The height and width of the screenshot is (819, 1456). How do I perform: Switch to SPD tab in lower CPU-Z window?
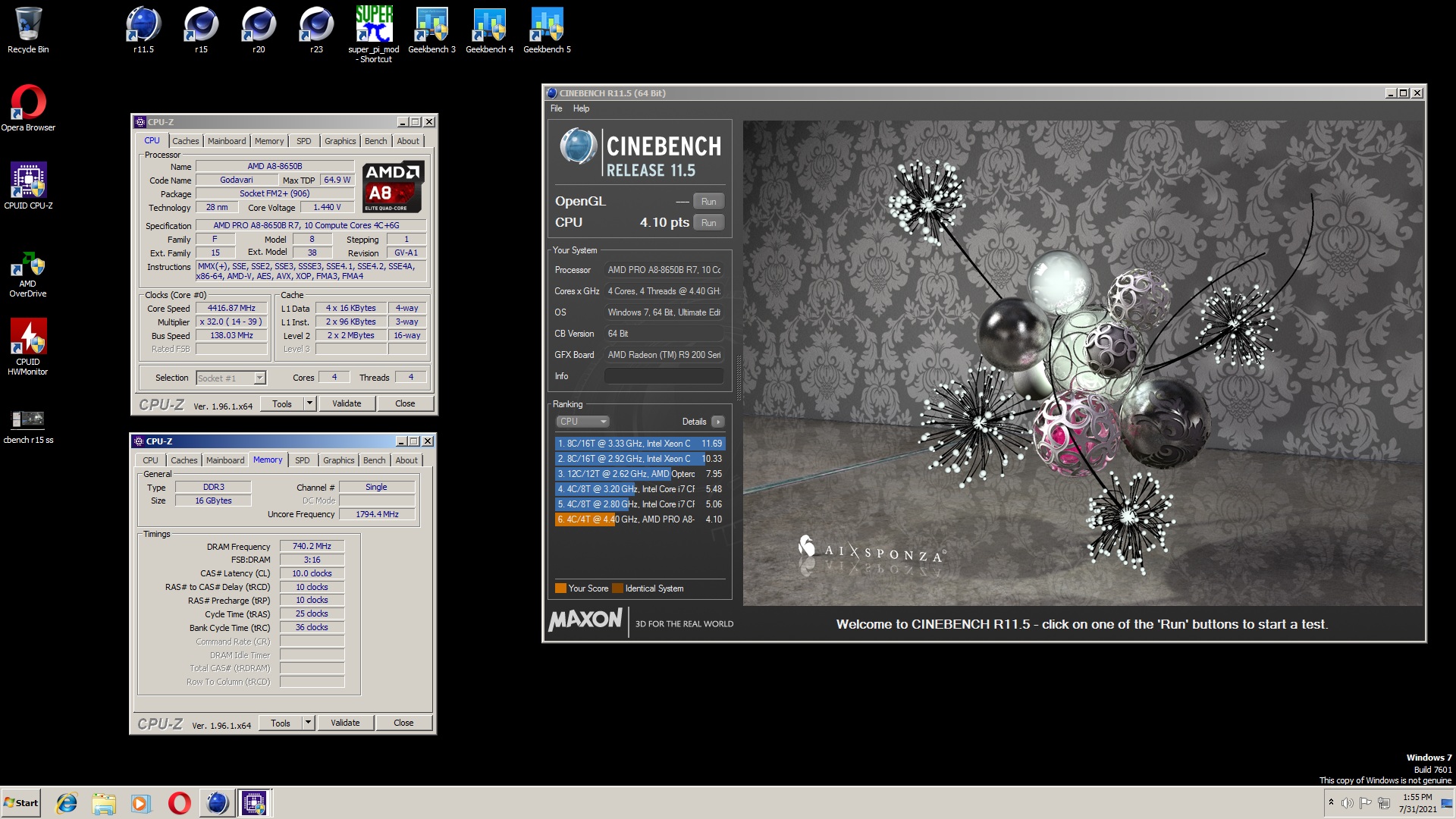coord(302,460)
